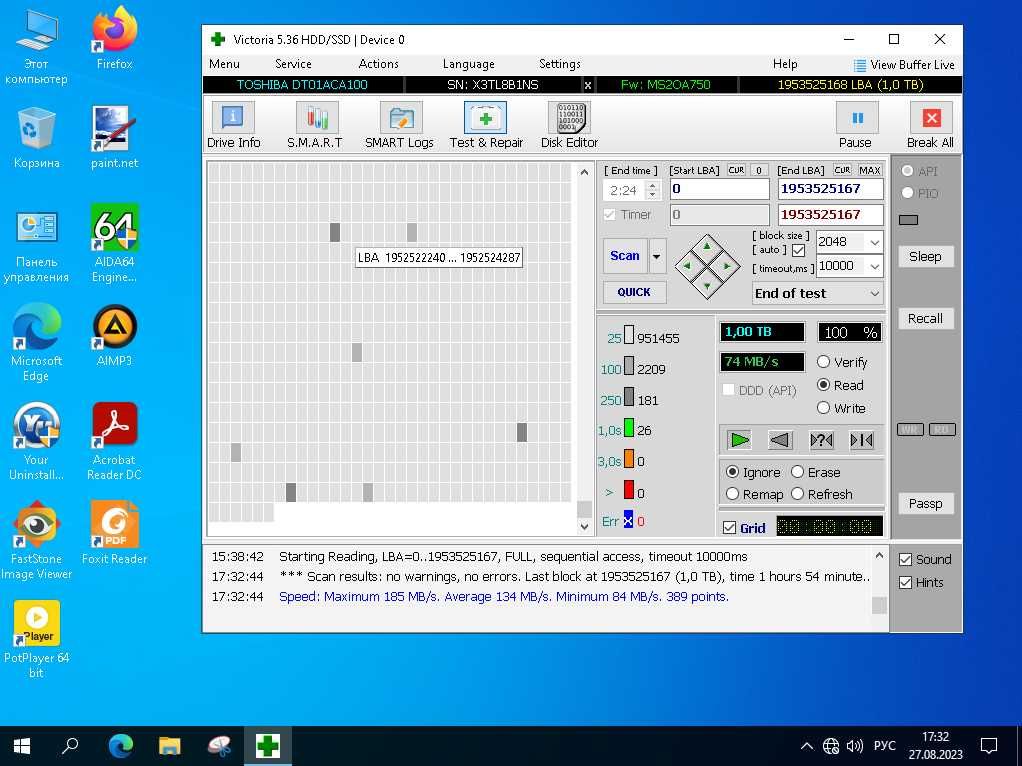Toggle the block size auto checkbox

(798, 250)
